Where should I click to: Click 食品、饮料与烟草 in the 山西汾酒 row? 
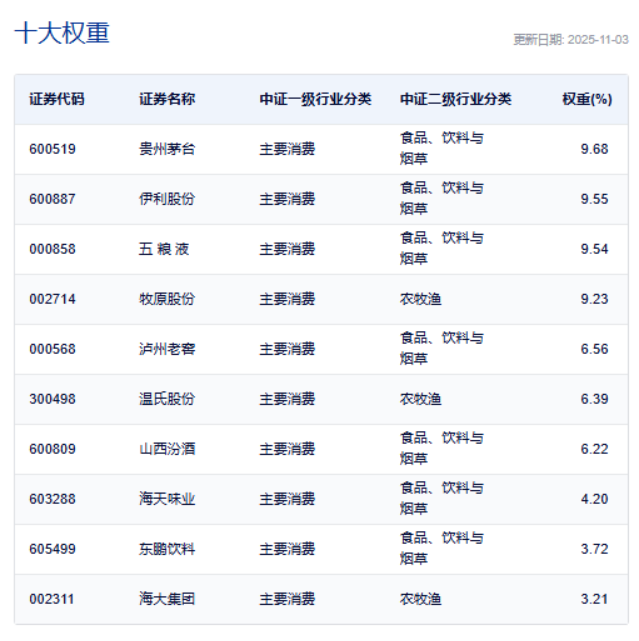coord(442,448)
